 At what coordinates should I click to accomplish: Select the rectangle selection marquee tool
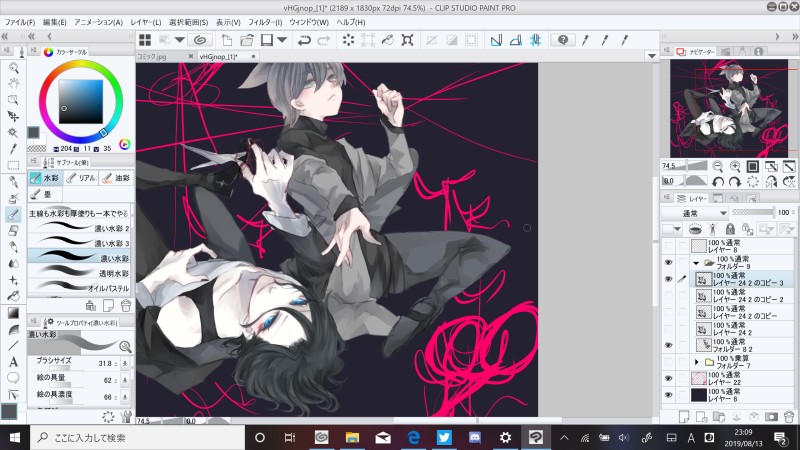coord(13,165)
